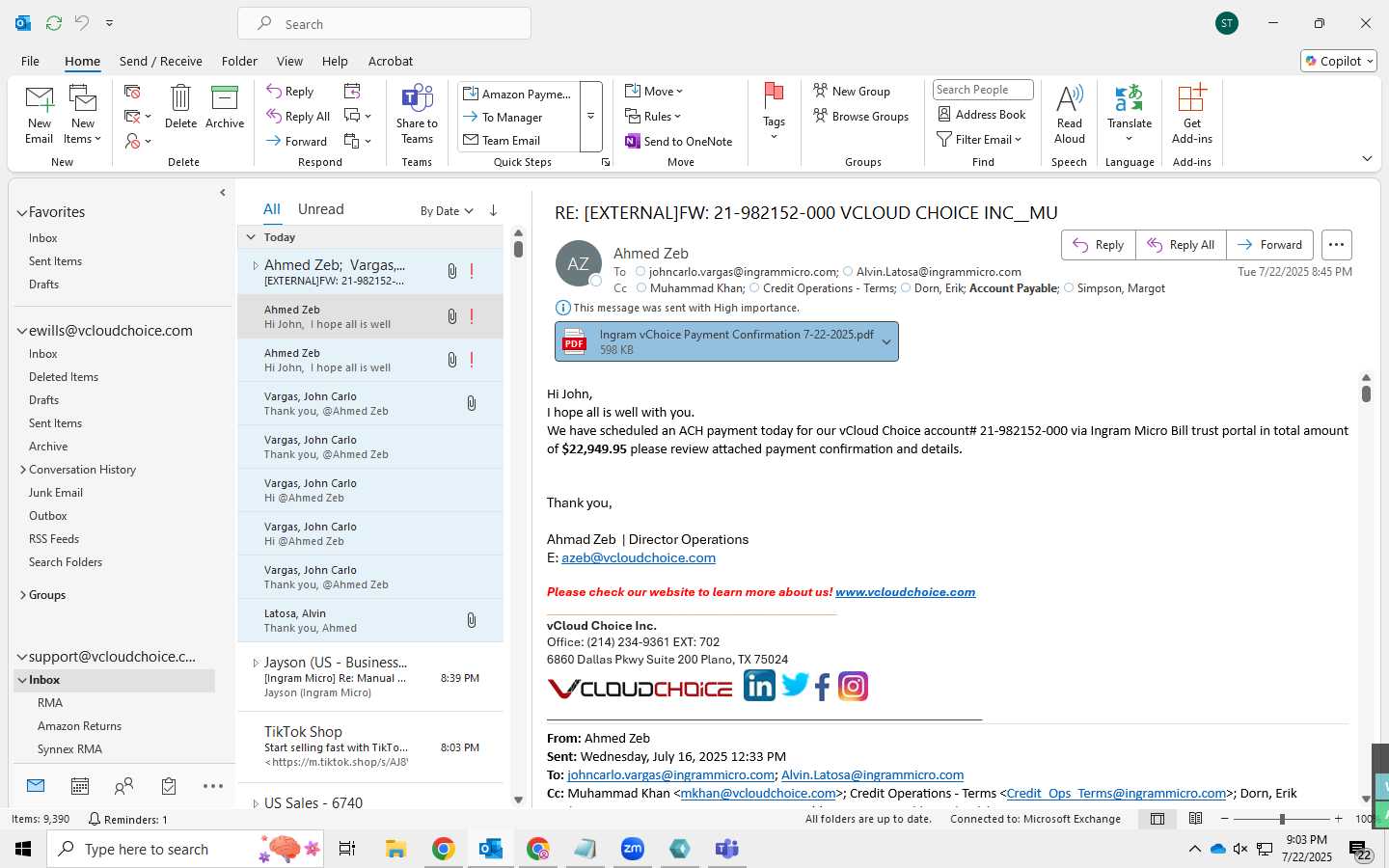This screenshot has height=868, width=1389.
Task: Open the Filter Email dropdown
Action: pos(979,140)
